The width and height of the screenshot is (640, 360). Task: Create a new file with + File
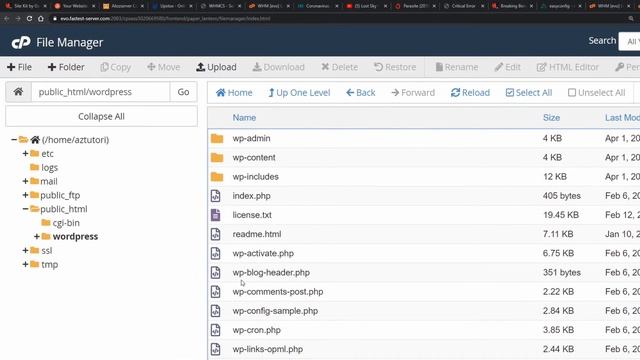pyautogui.click(x=20, y=67)
